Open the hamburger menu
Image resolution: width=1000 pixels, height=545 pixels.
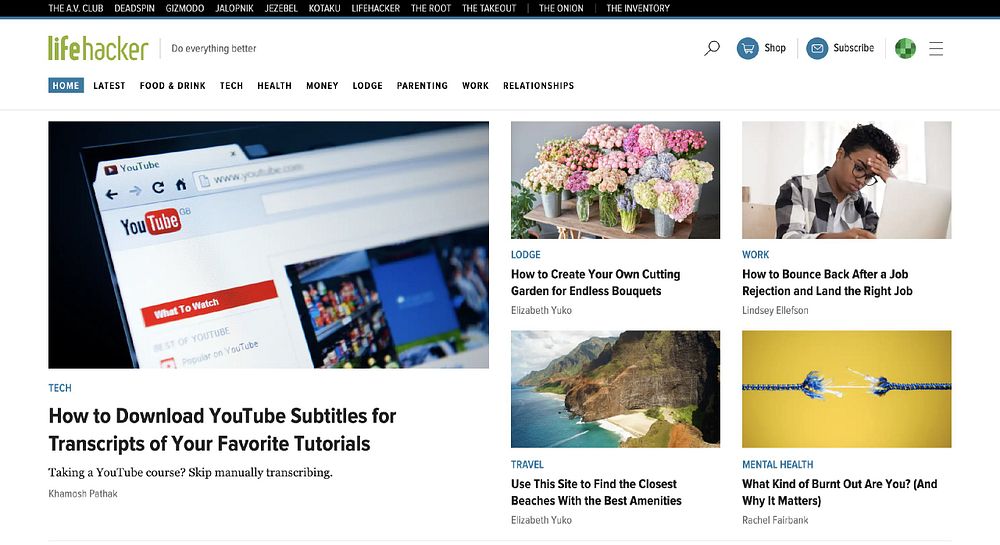(x=936, y=48)
